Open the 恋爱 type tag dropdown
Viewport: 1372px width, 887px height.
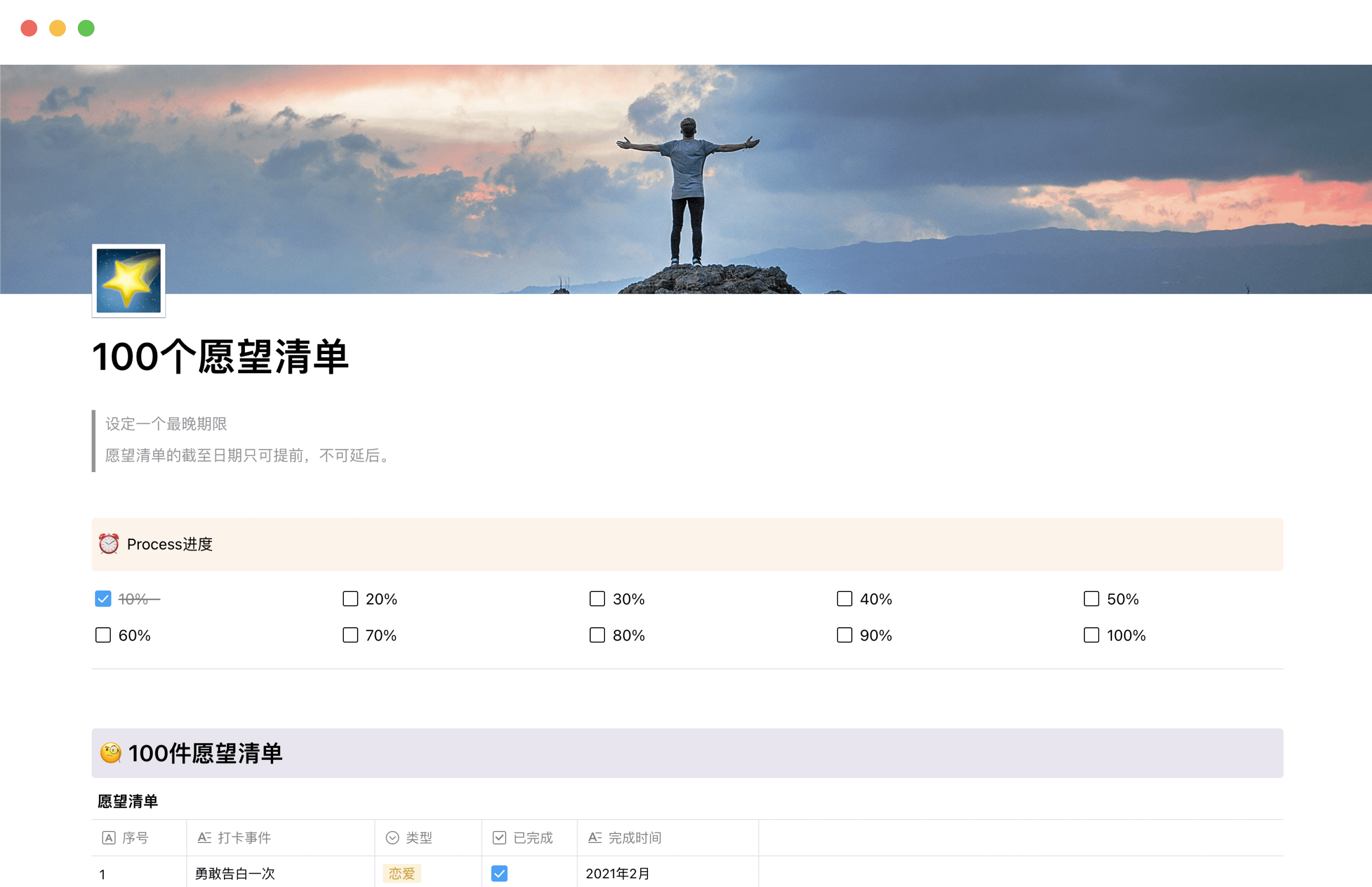tap(402, 873)
